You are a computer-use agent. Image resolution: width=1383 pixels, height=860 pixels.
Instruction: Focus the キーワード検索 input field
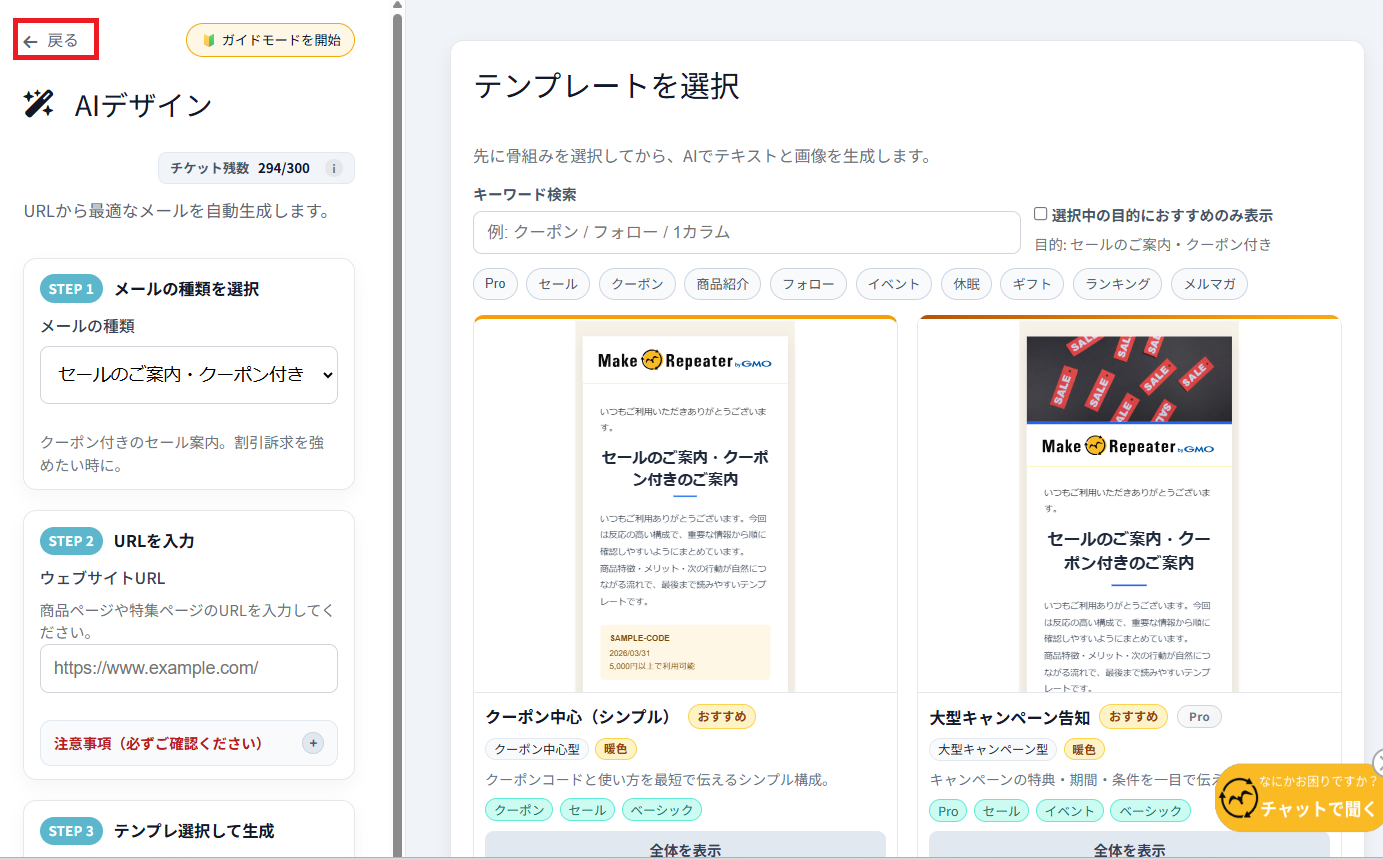pyautogui.click(x=746, y=232)
